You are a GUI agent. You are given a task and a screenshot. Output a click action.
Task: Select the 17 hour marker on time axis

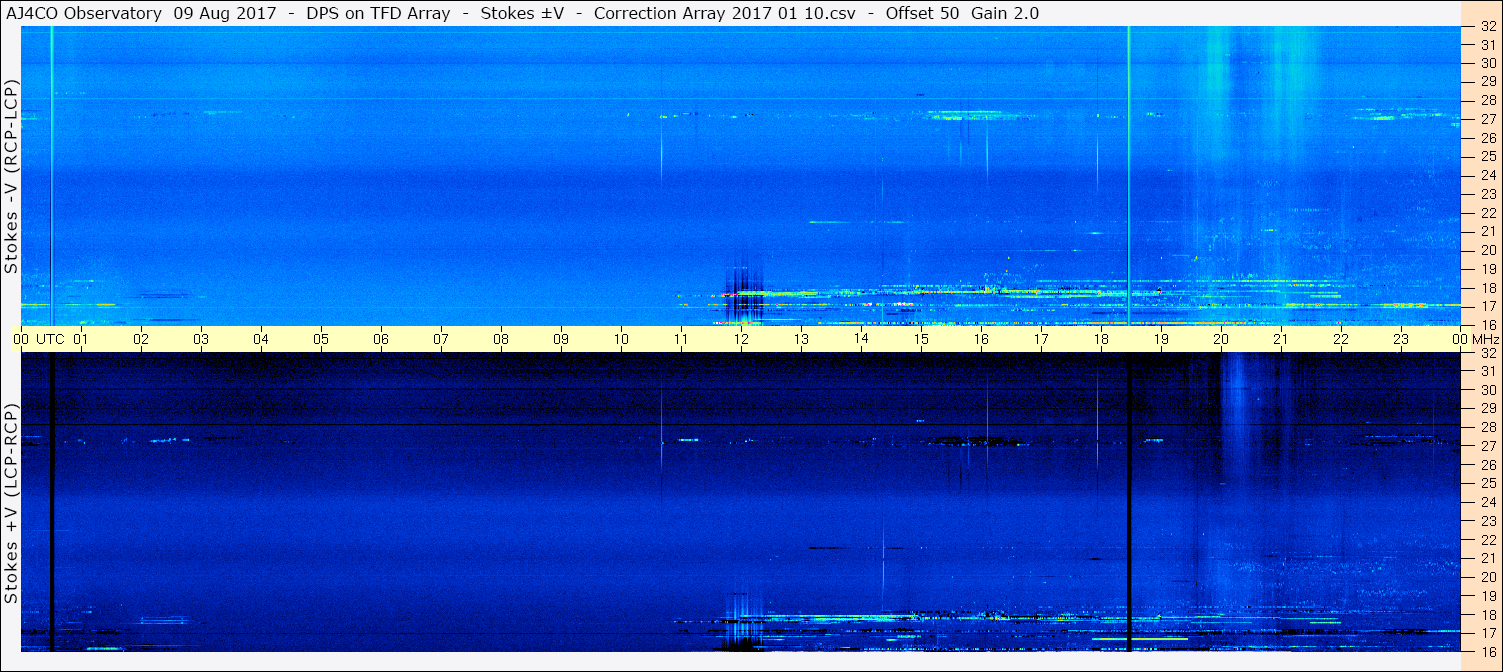pyautogui.click(x=1041, y=339)
